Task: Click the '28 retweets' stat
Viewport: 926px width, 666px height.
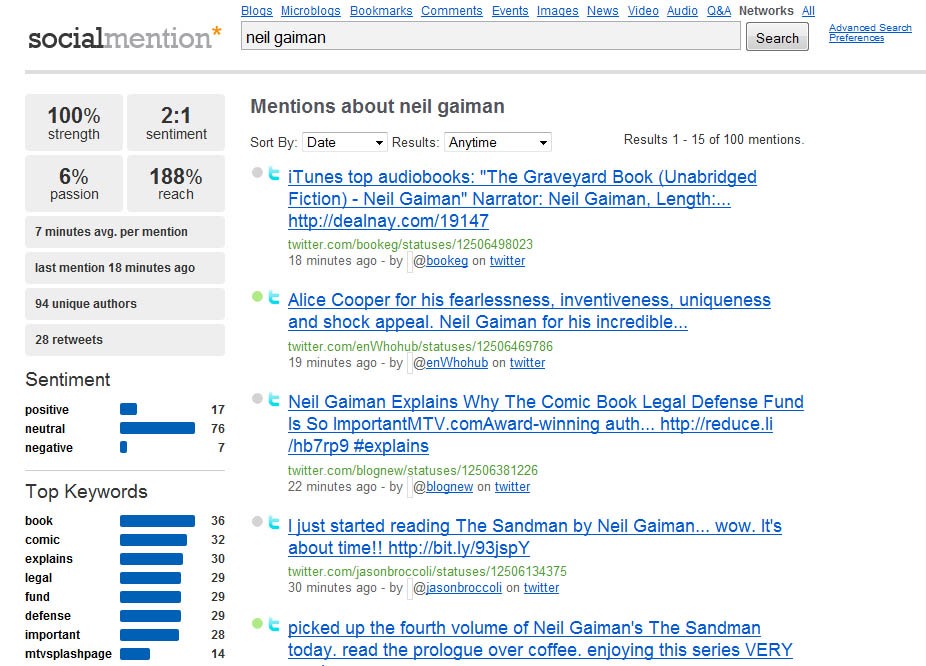Action: click(x=125, y=339)
